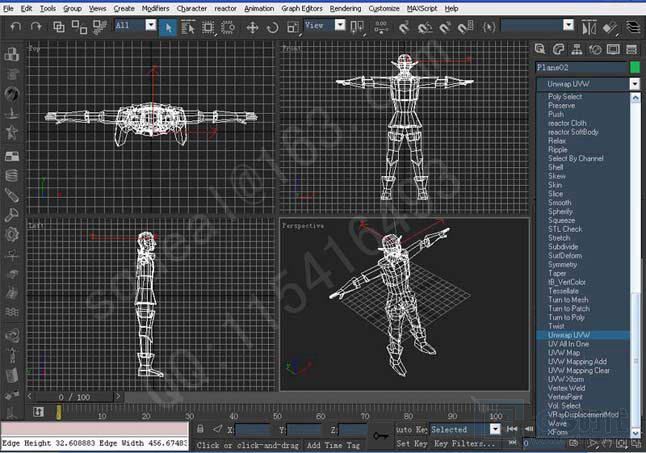Open the Display panel tab icon
The image size is (646, 453).
pyautogui.click(x=613, y=49)
